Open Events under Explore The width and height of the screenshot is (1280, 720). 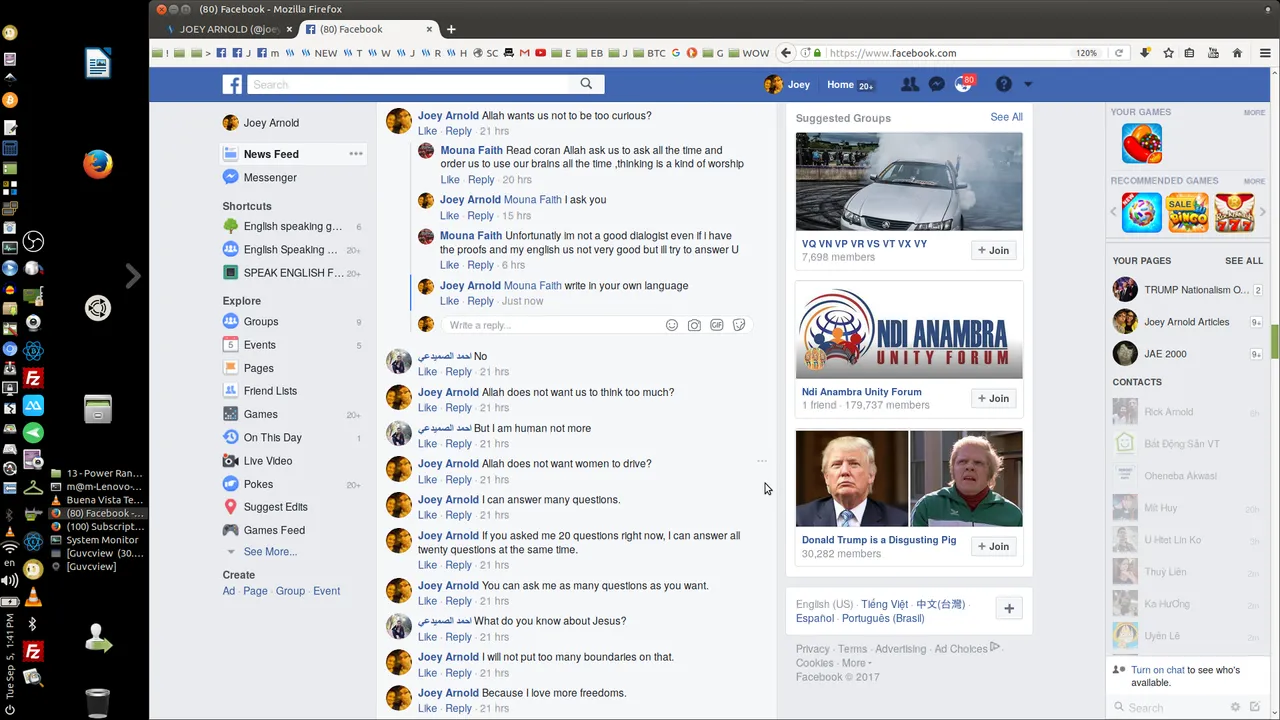tap(259, 345)
